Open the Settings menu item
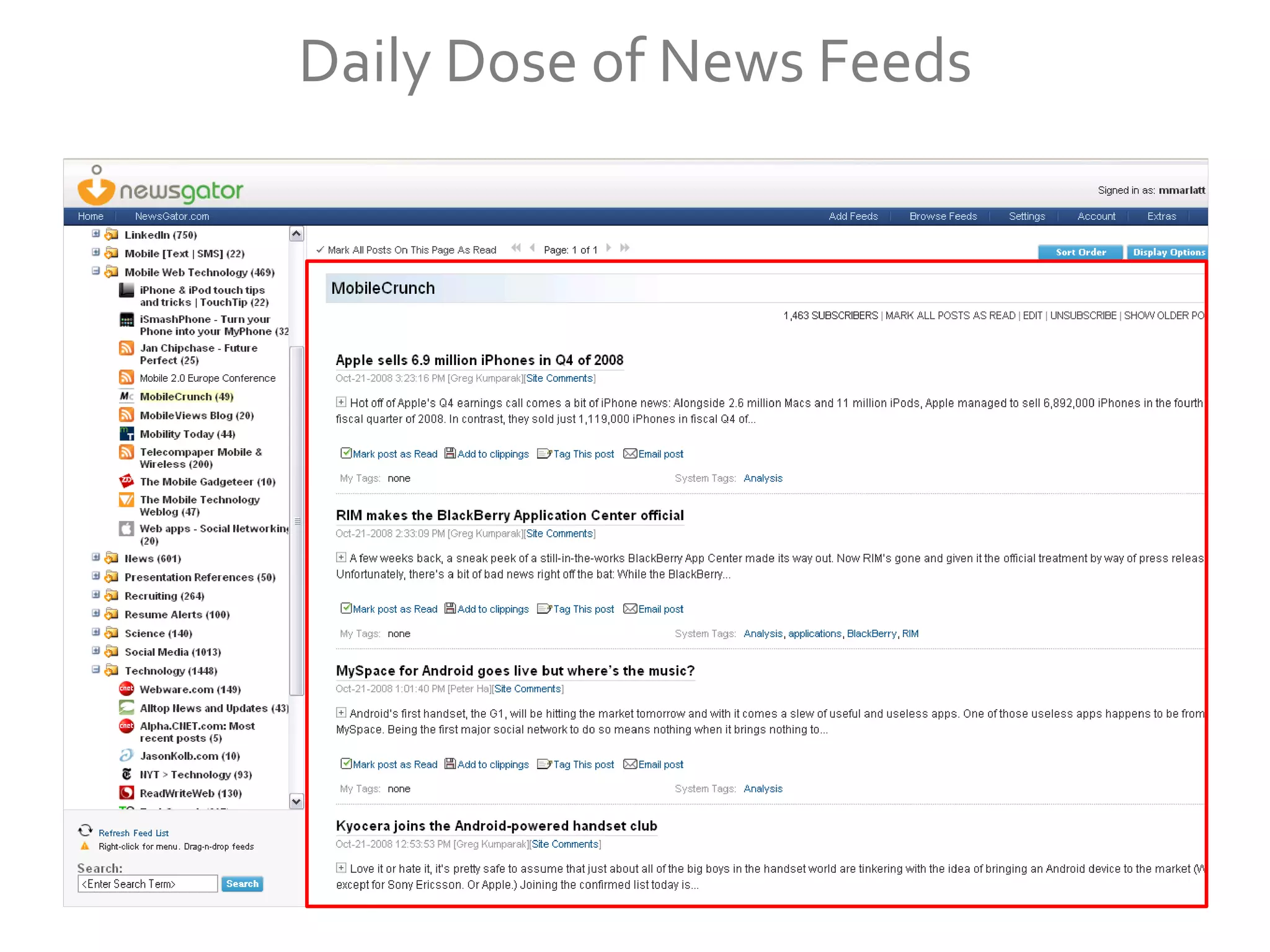This screenshot has height=952, width=1270. 1026,216
